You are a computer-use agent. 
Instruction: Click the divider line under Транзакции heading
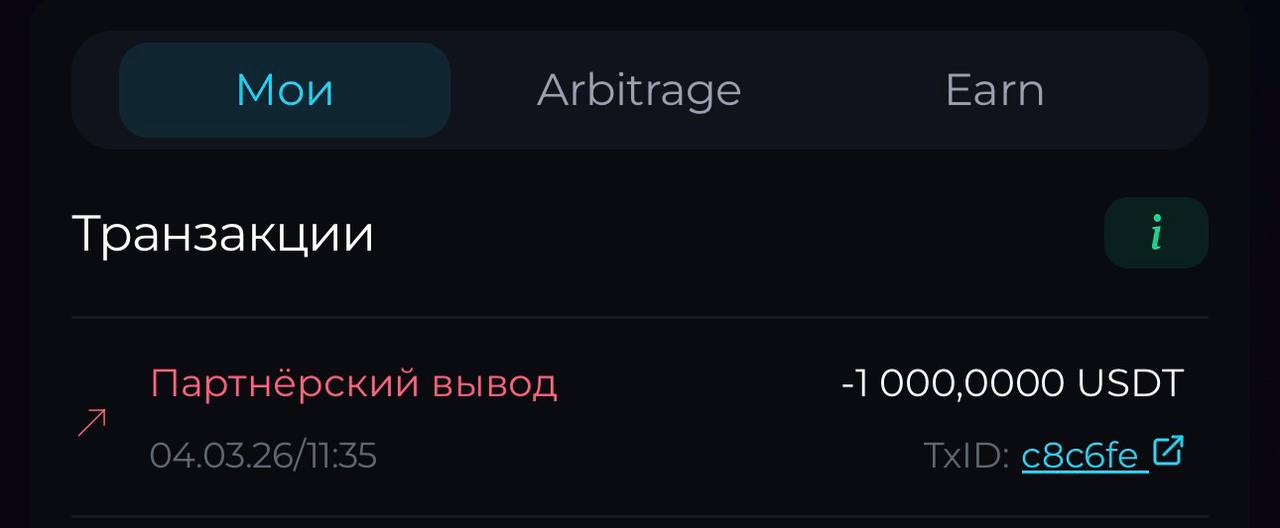[x=640, y=318]
